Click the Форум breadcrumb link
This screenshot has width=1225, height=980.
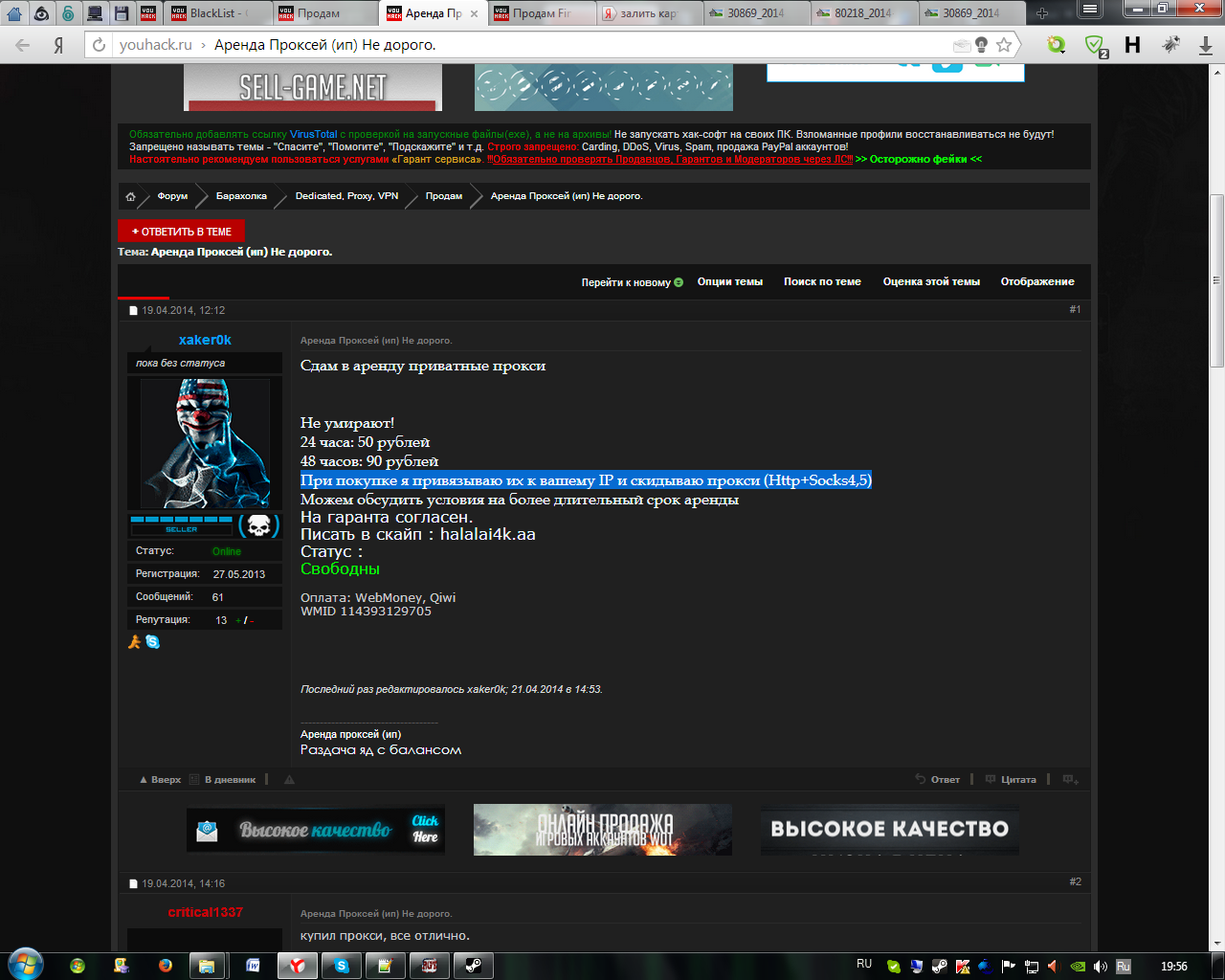point(172,196)
